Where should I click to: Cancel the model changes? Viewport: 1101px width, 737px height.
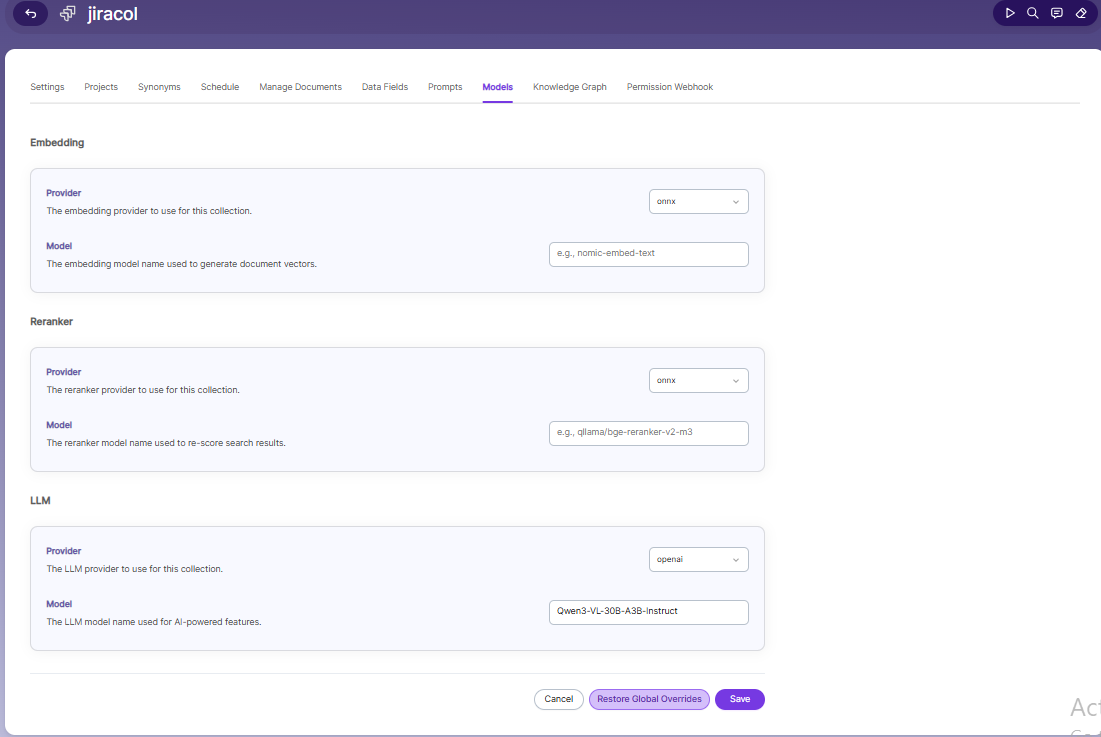click(x=559, y=699)
